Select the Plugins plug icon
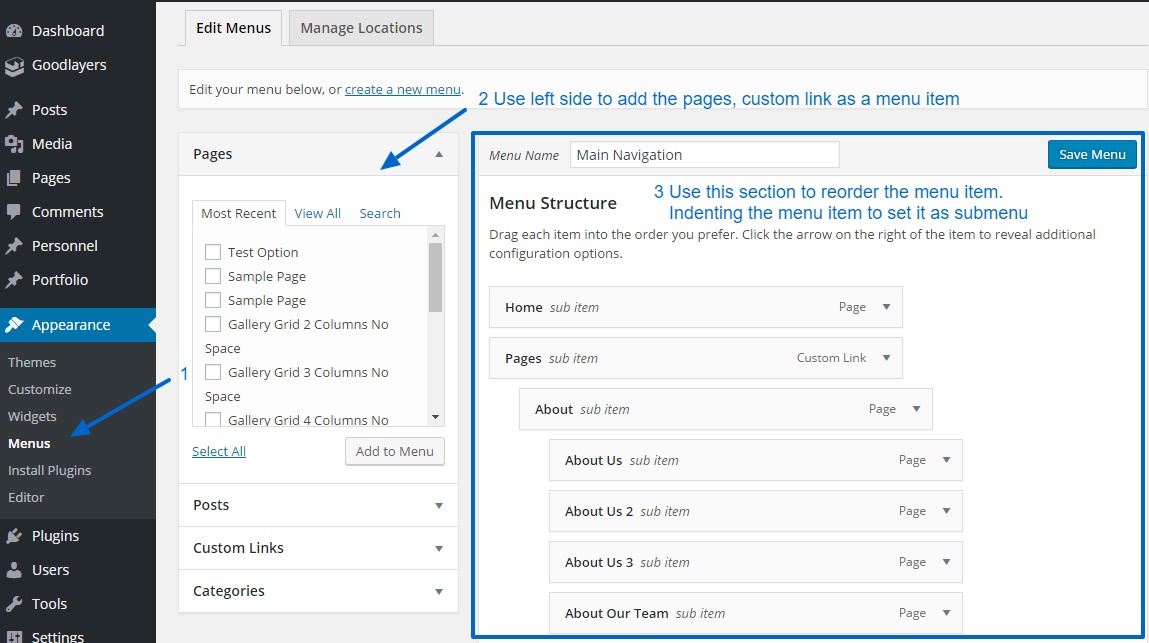Image resolution: width=1149 pixels, height=643 pixels. click(14, 536)
